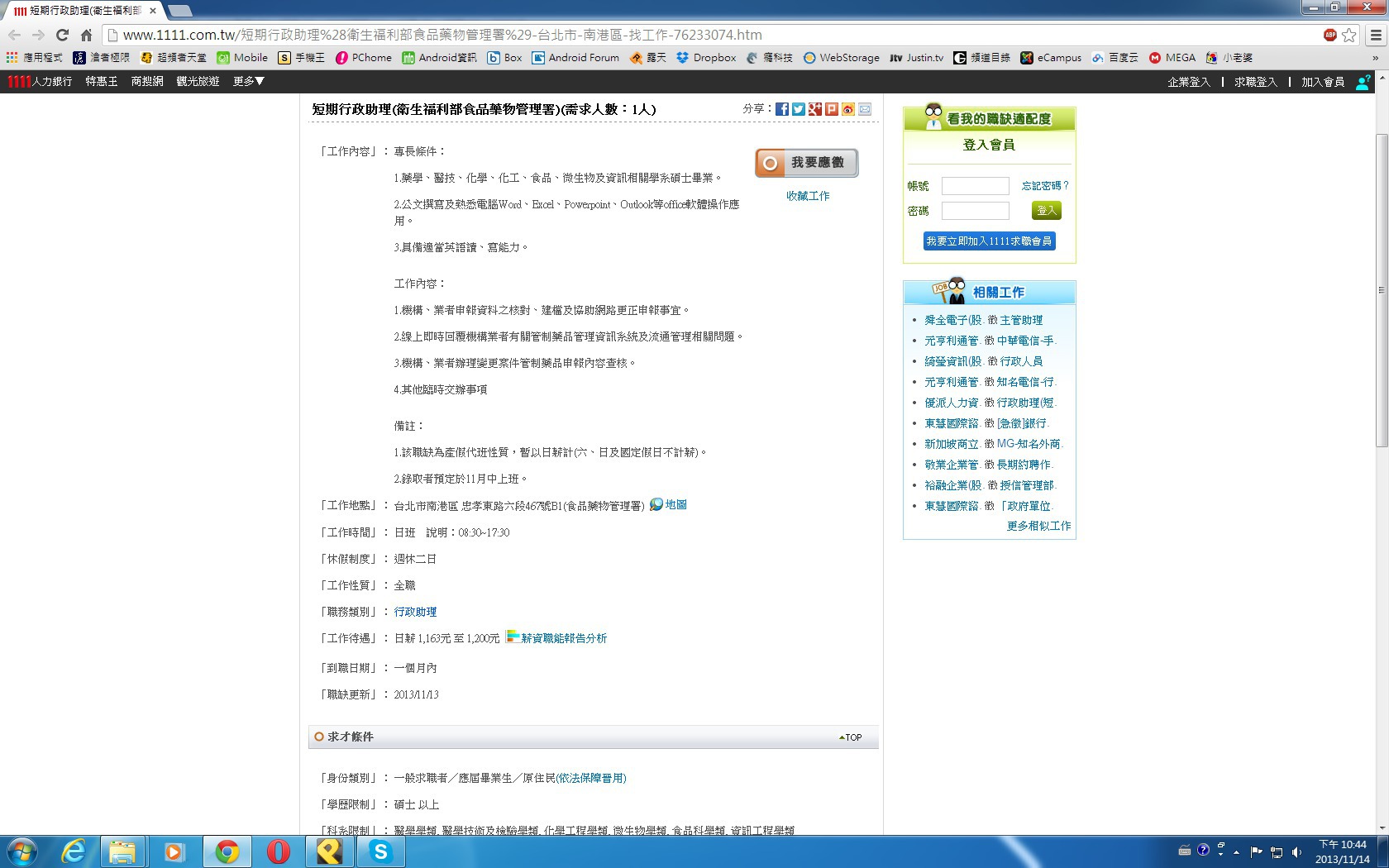Image resolution: width=1389 pixels, height=868 pixels.
Task: Go to the browser home page
Action: coord(86,35)
